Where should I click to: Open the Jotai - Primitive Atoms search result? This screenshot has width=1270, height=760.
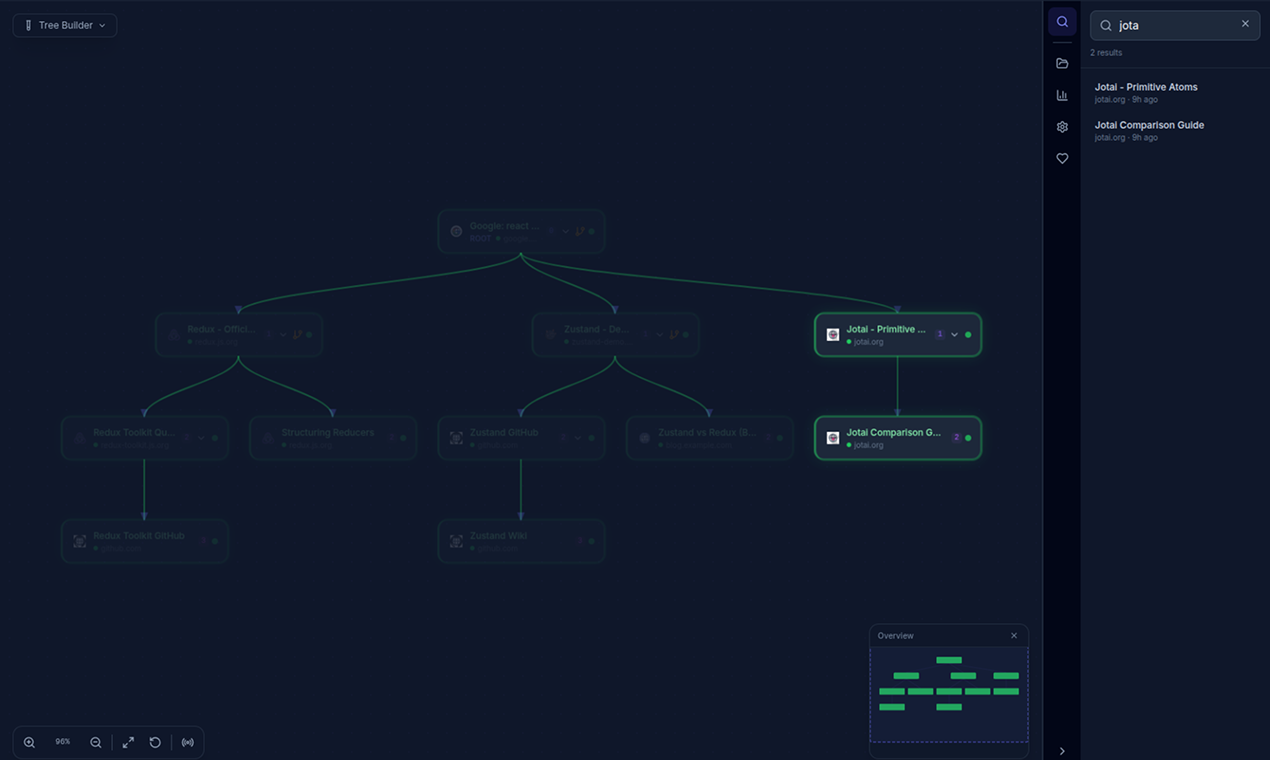(x=1175, y=92)
